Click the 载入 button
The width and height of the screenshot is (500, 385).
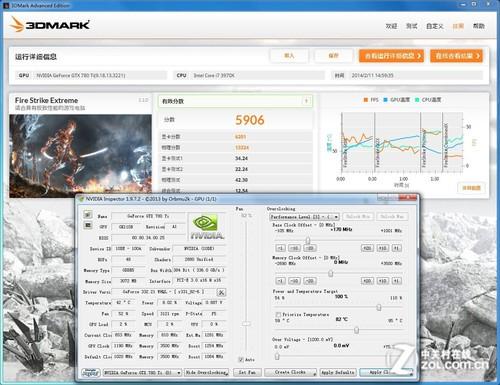(x=289, y=56)
